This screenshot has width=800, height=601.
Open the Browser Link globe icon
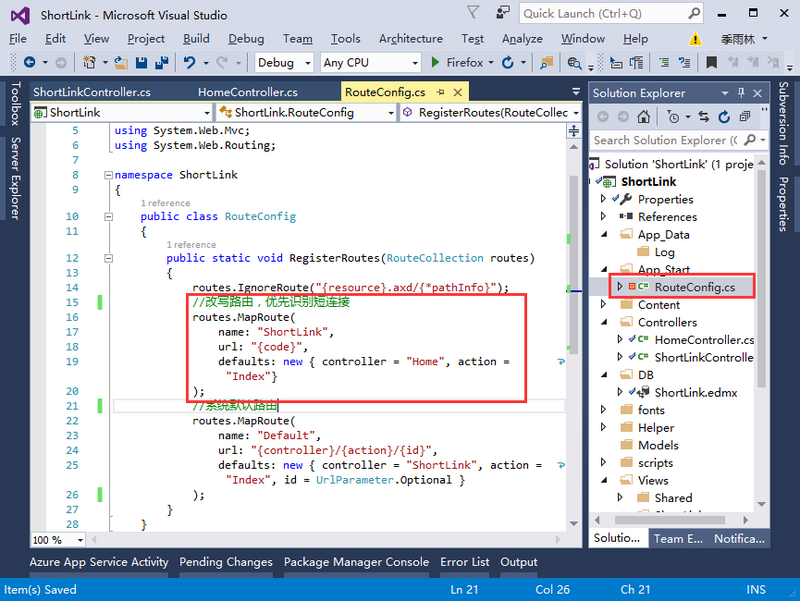574,62
